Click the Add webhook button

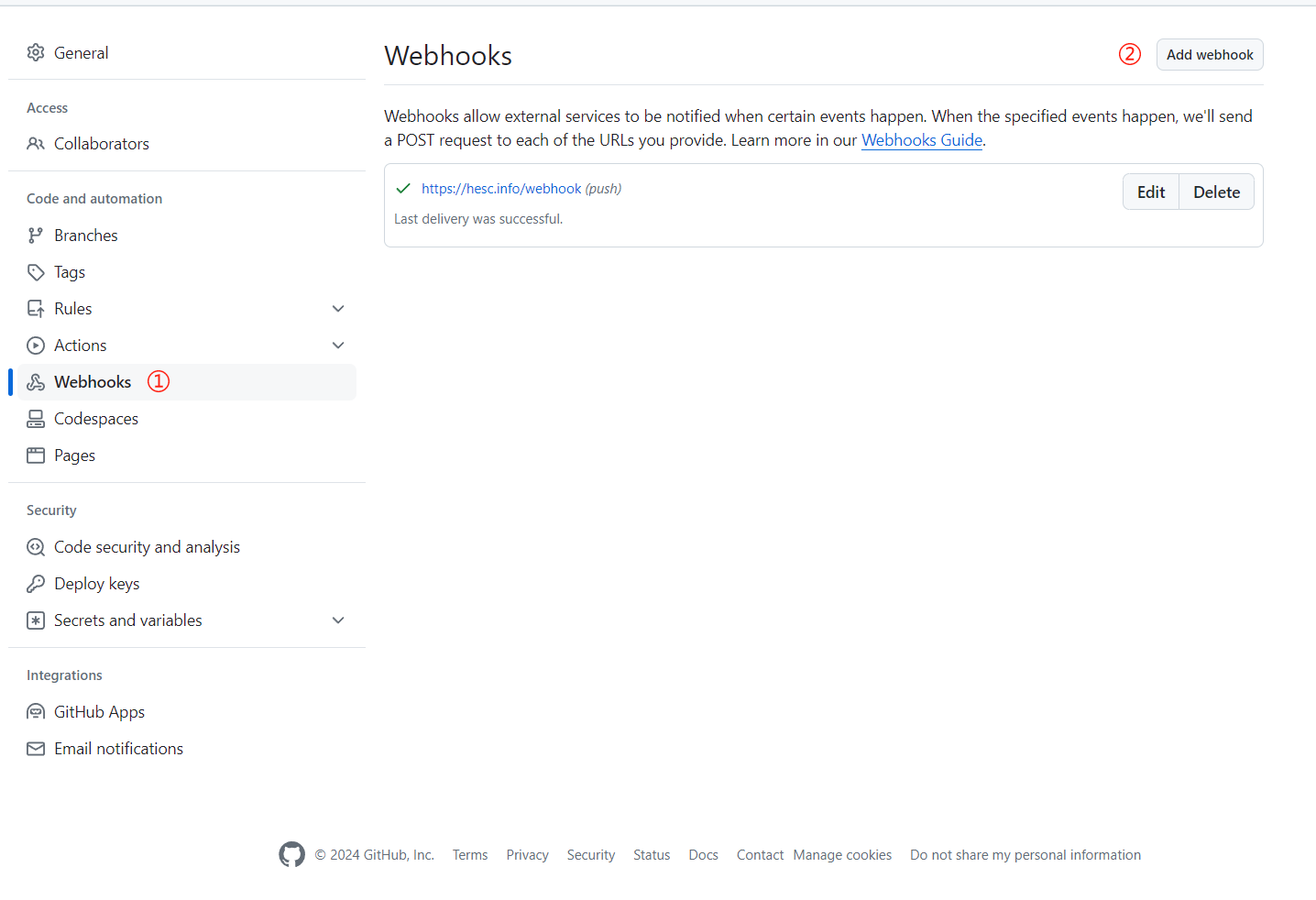pyautogui.click(x=1209, y=55)
